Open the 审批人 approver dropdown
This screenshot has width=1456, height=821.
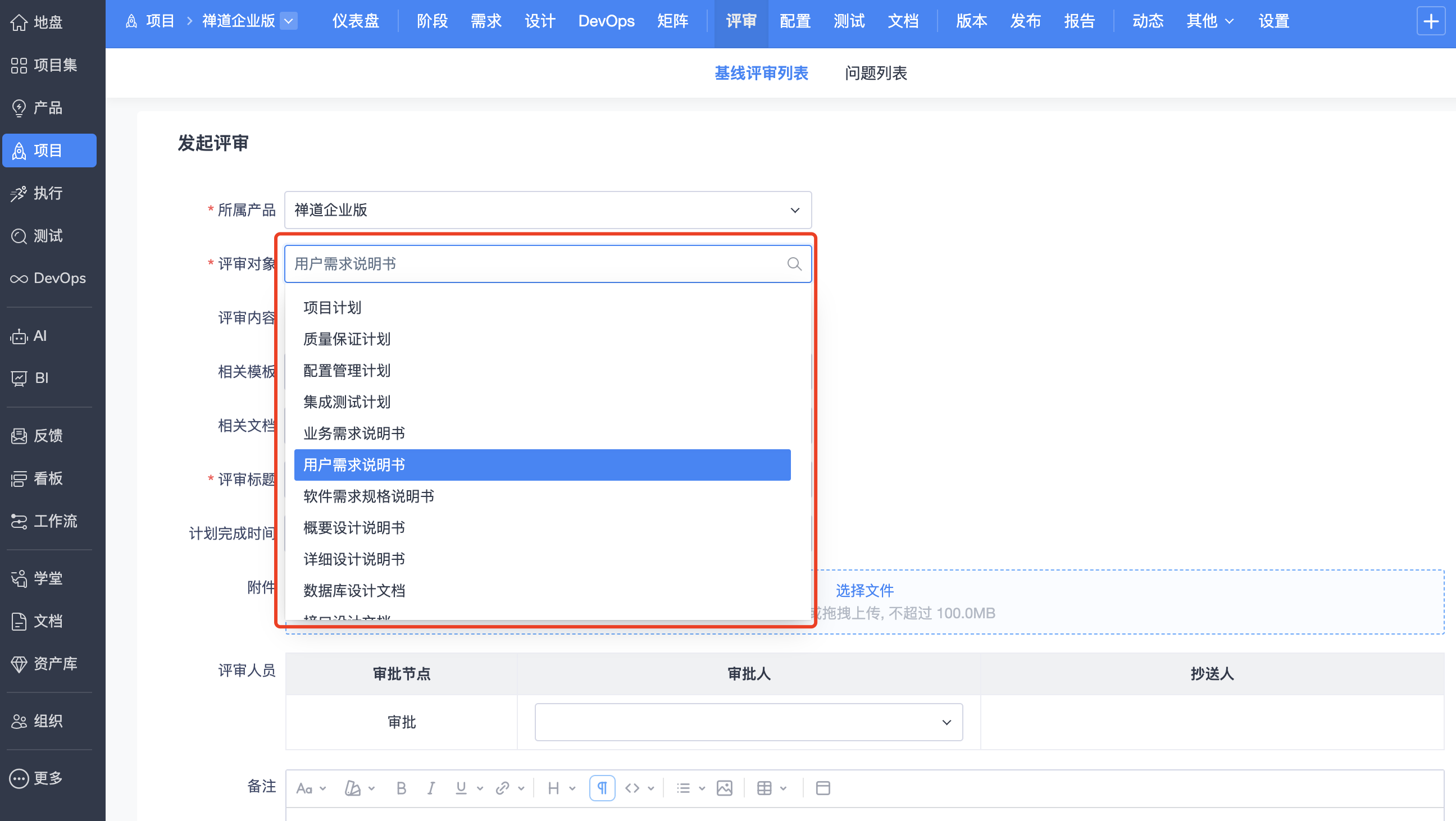(748, 722)
